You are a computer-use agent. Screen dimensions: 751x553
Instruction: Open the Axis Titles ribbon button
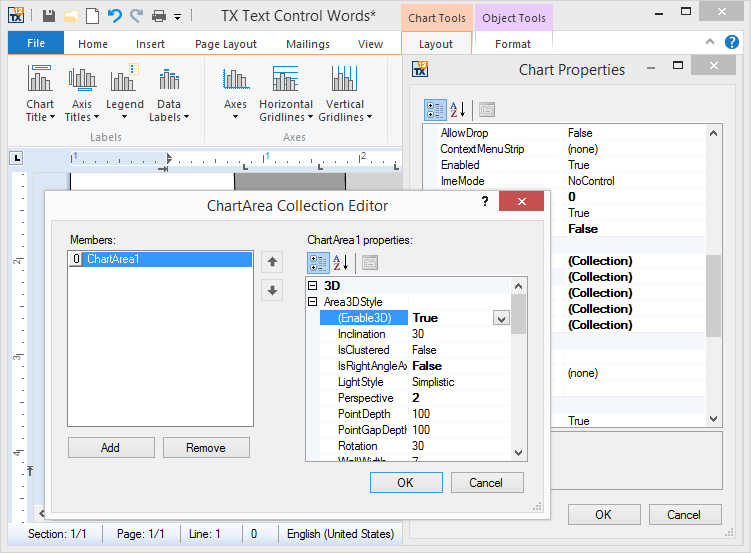(82, 94)
